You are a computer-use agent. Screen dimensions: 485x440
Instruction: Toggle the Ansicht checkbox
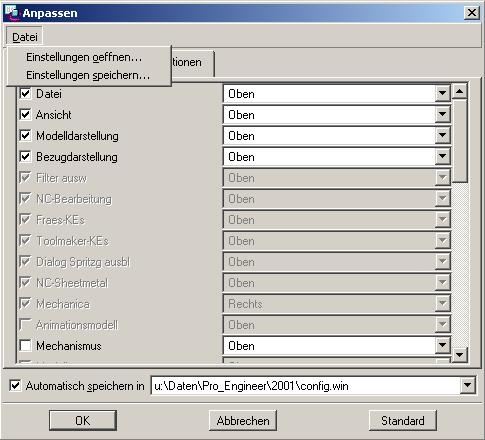coord(25,114)
